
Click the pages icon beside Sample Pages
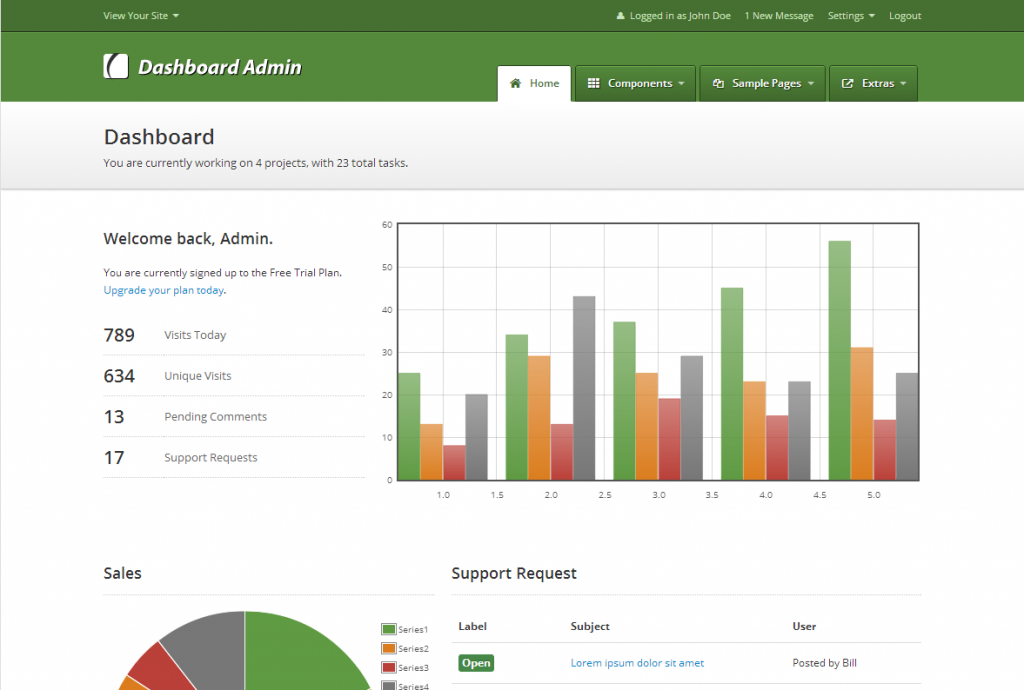(x=718, y=84)
